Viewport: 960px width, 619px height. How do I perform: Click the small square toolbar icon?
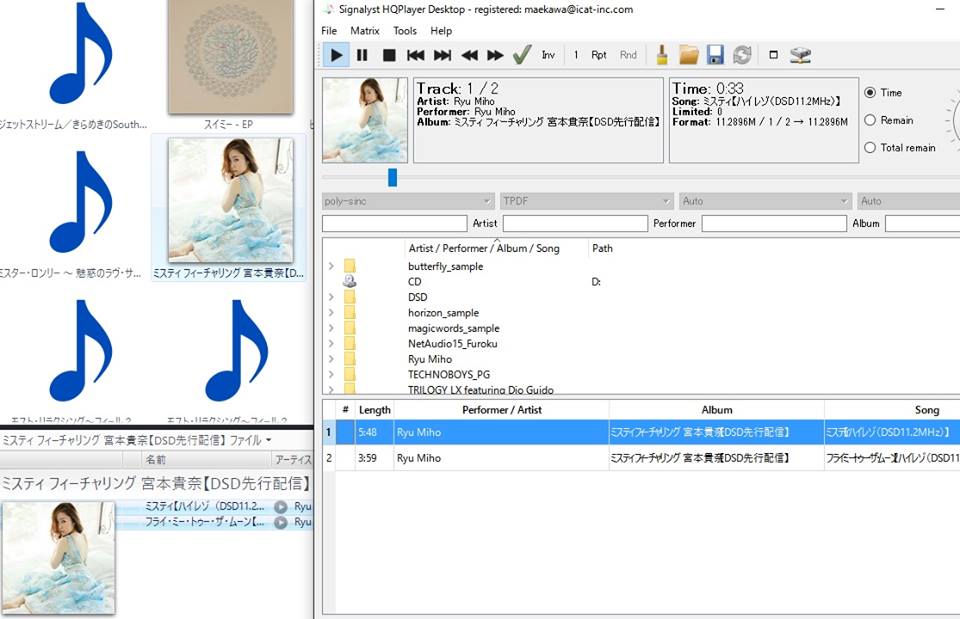click(773, 55)
